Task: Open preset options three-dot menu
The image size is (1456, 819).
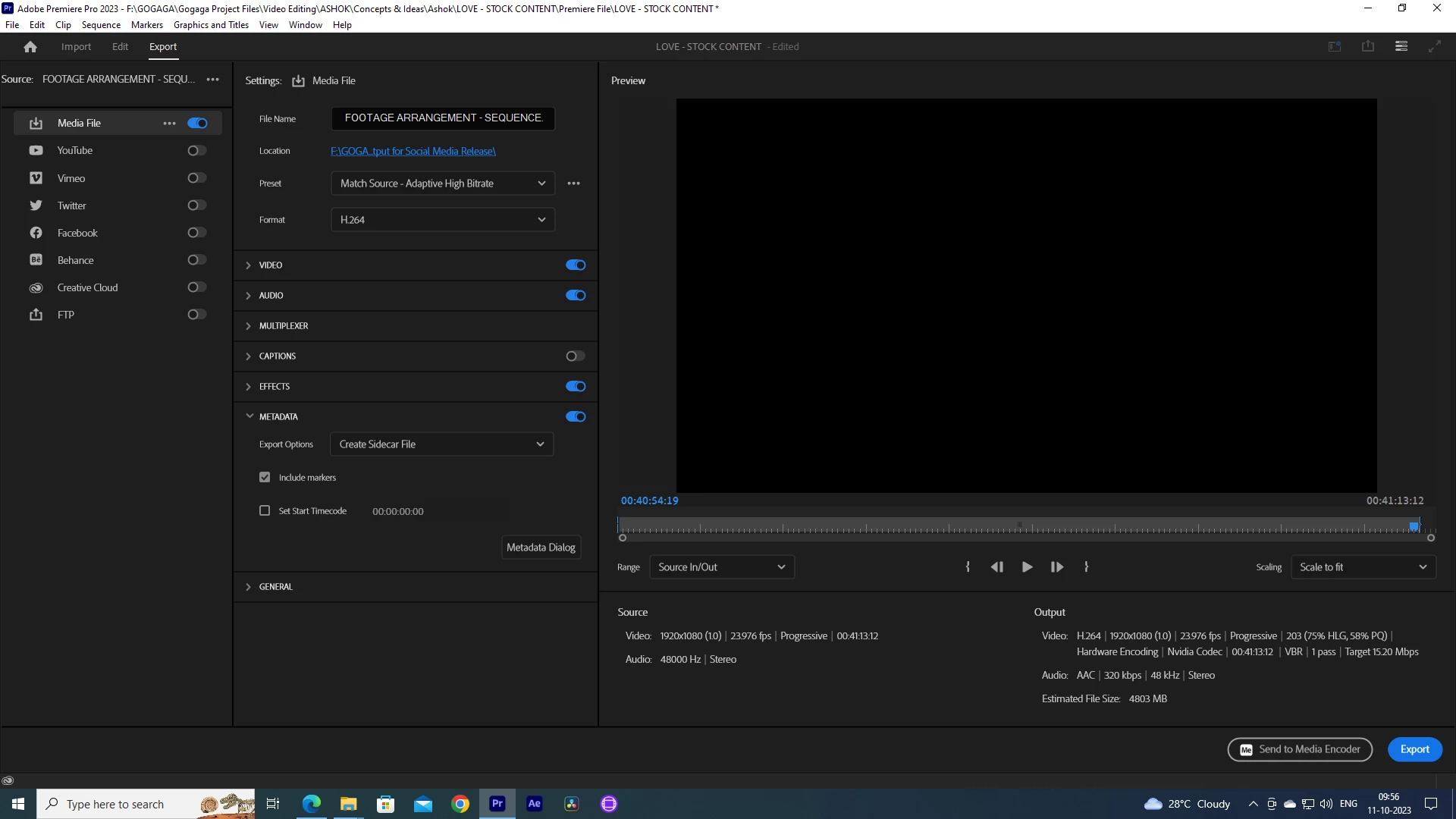Action: [x=573, y=184]
